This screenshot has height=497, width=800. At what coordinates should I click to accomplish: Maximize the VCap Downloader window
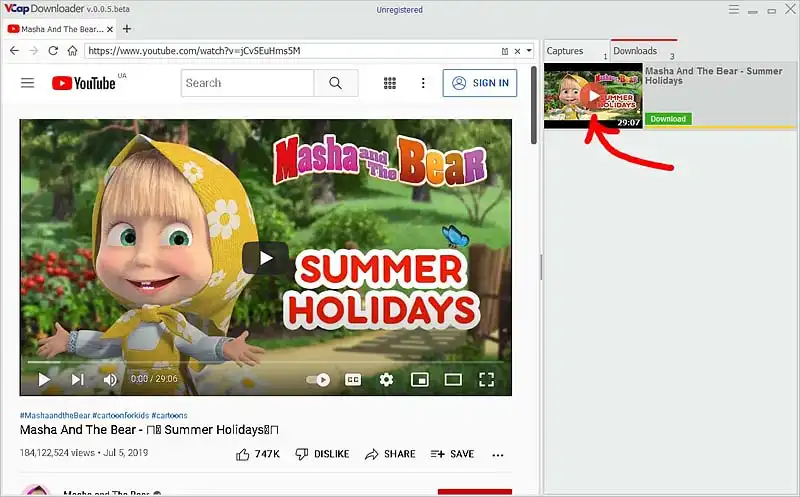tap(771, 11)
